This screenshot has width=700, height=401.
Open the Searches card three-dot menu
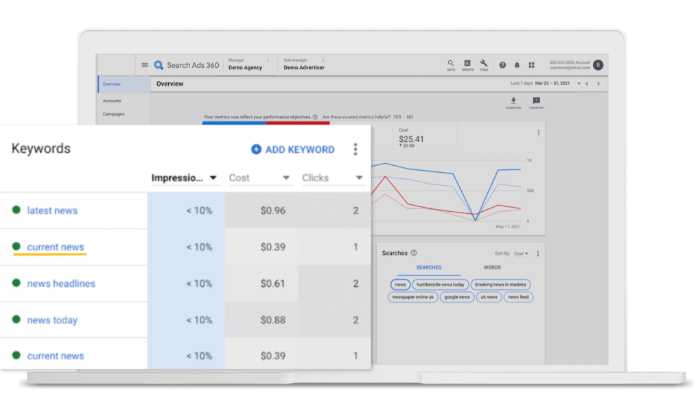pos(538,253)
